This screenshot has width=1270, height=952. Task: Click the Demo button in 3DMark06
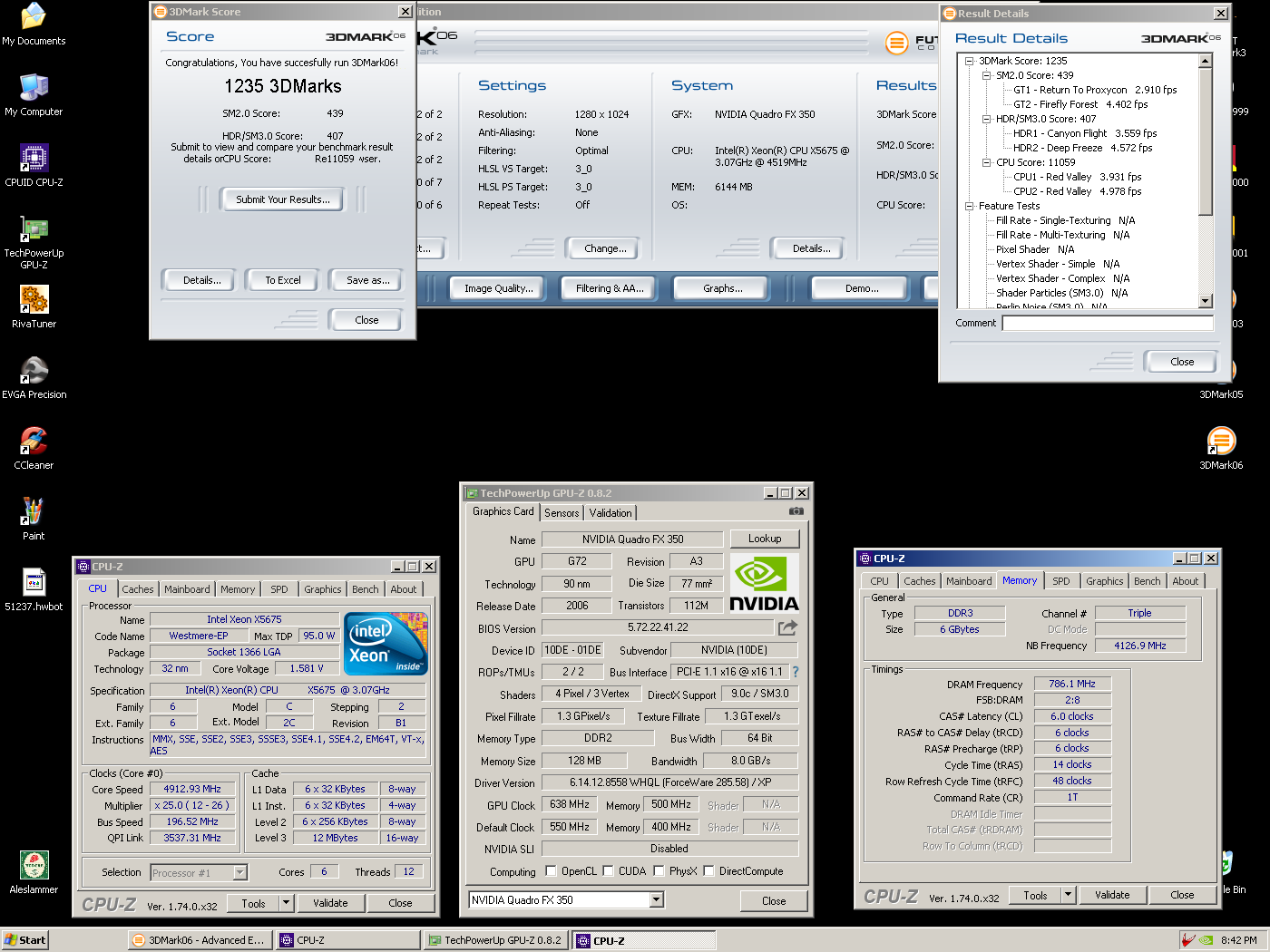[861, 288]
